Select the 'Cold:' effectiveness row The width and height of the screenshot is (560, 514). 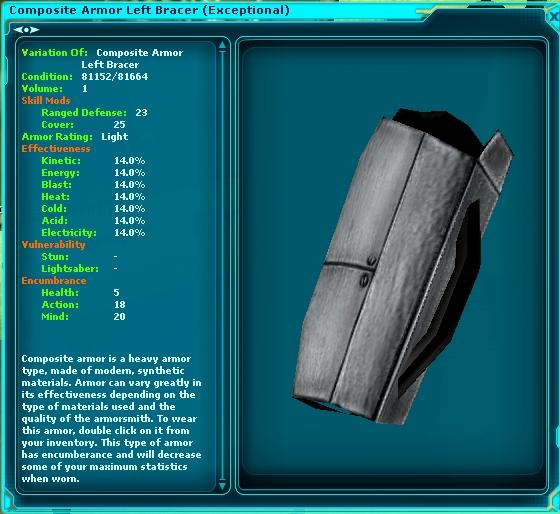(x=93, y=209)
